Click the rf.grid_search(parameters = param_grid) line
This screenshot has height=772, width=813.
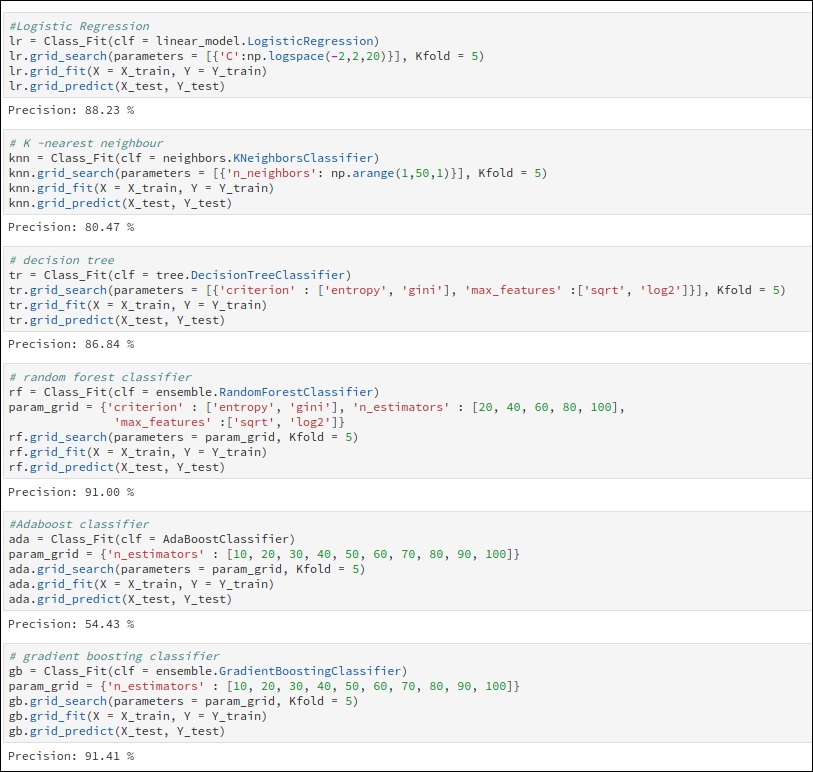184,437
